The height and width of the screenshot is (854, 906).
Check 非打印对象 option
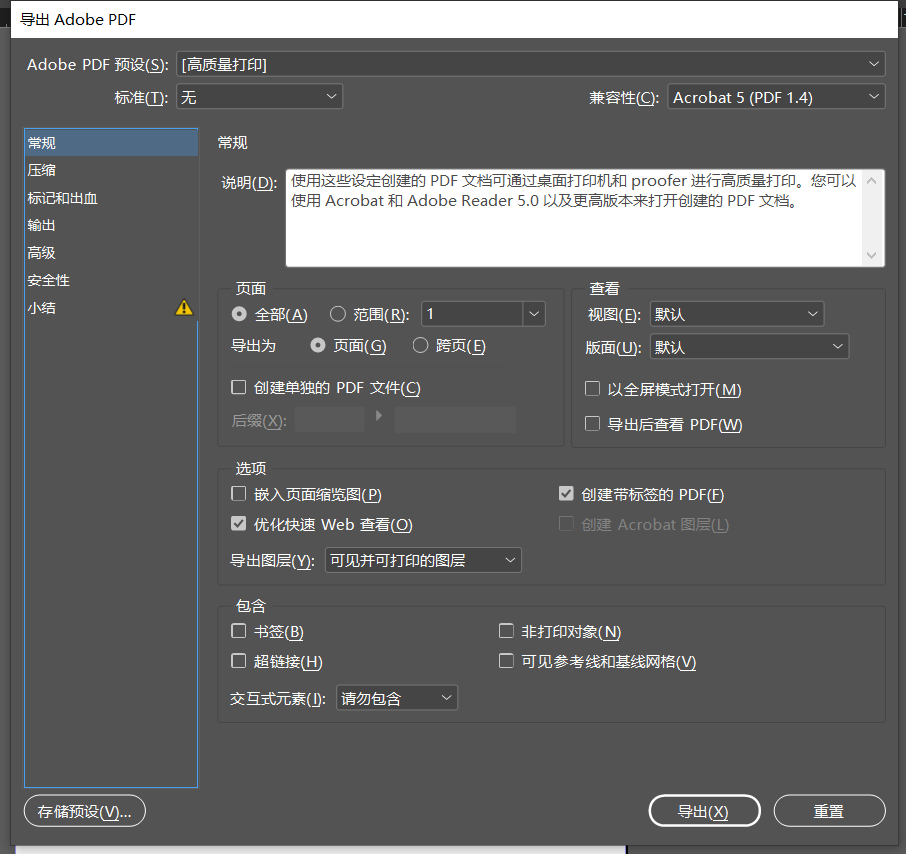(x=506, y=631)
